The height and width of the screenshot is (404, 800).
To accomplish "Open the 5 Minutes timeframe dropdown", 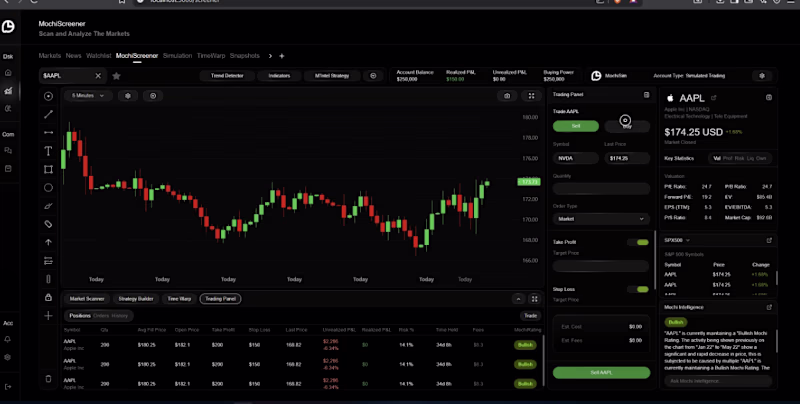I will point(88,96).
